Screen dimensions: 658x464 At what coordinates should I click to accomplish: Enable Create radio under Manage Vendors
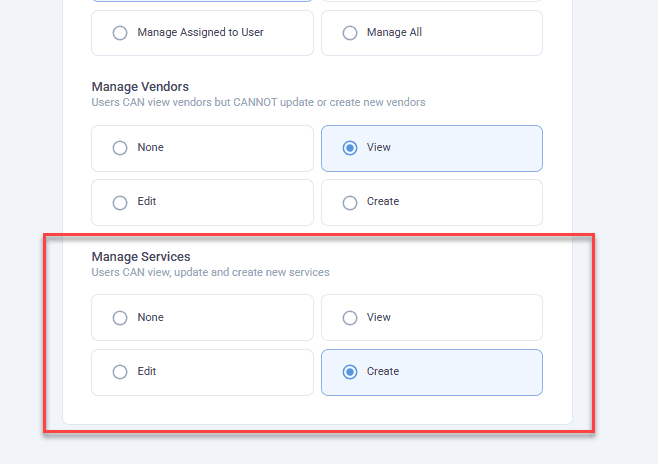pos(350,202)
